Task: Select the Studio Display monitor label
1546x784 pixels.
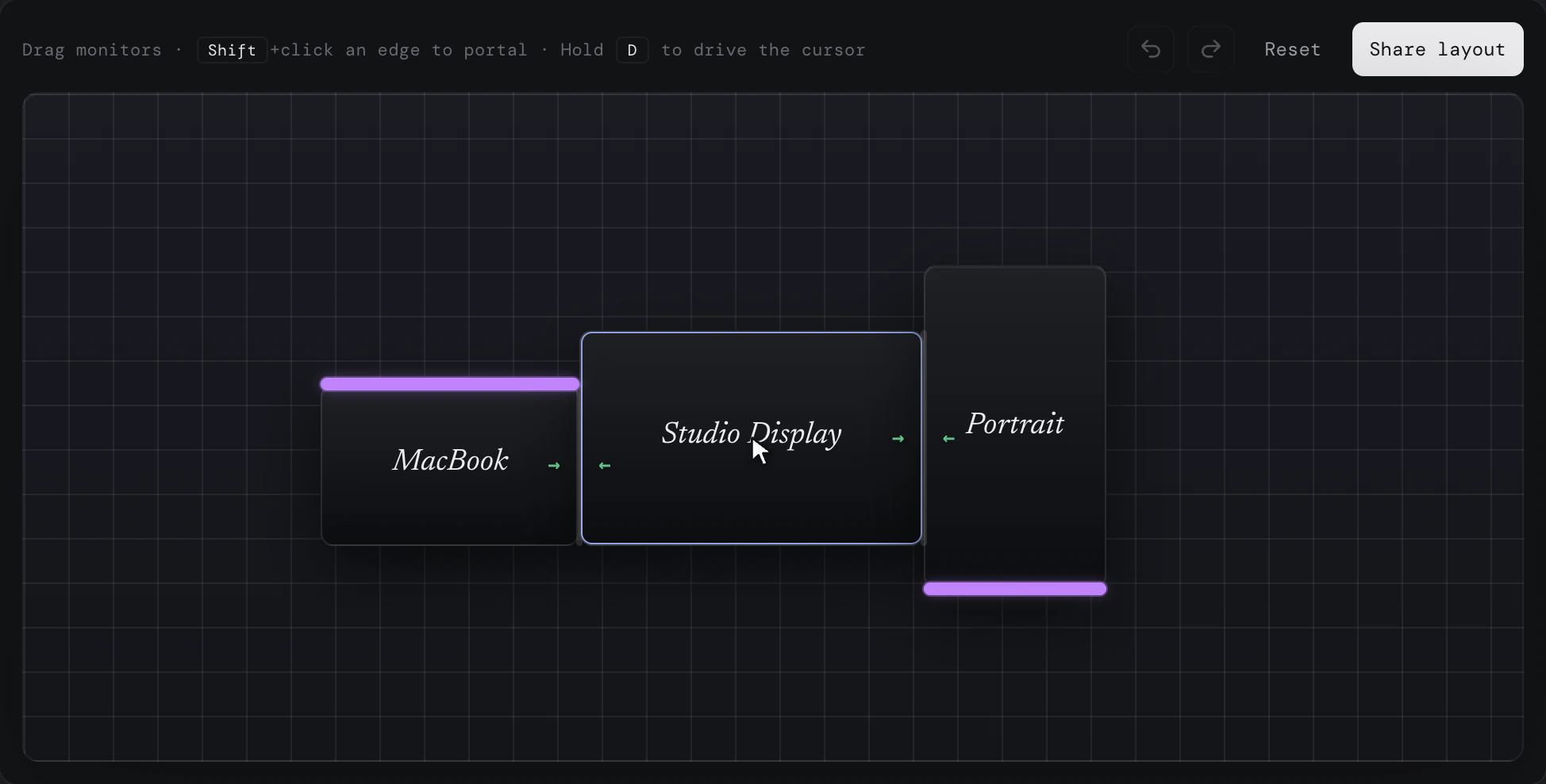Action: (x=752, y=433)
